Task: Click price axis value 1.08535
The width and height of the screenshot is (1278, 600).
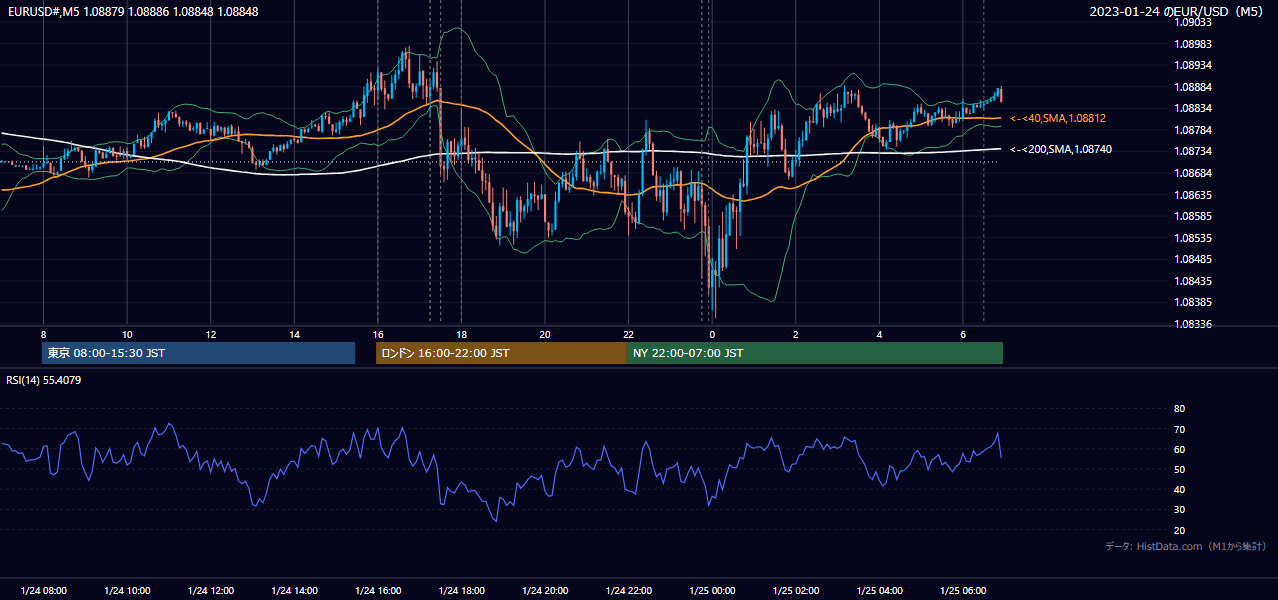Action: click(x=1192, y=238)
